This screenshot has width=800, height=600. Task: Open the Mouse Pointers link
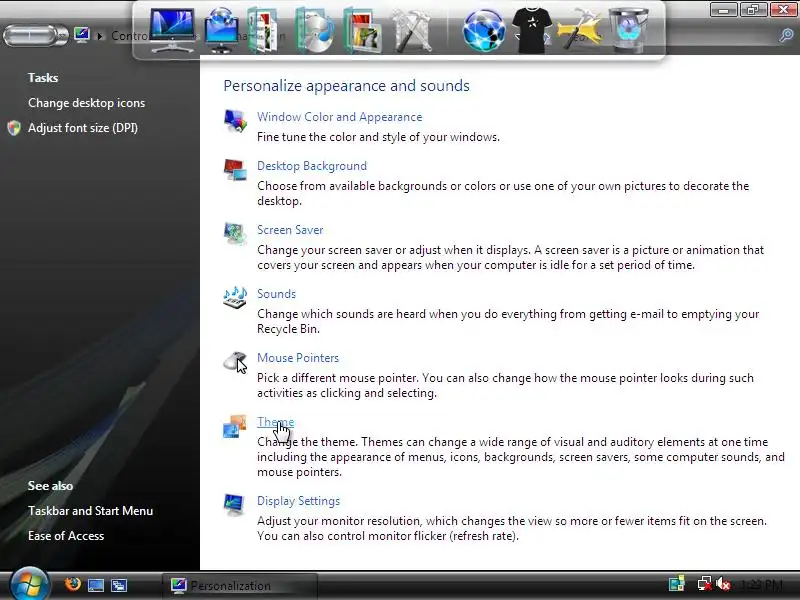pos(298,358)
